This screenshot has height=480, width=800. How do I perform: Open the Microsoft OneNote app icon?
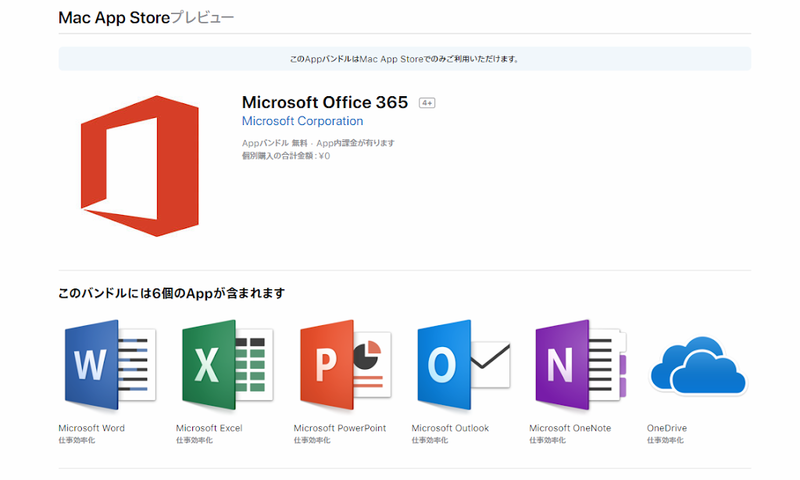coord(581,365)
